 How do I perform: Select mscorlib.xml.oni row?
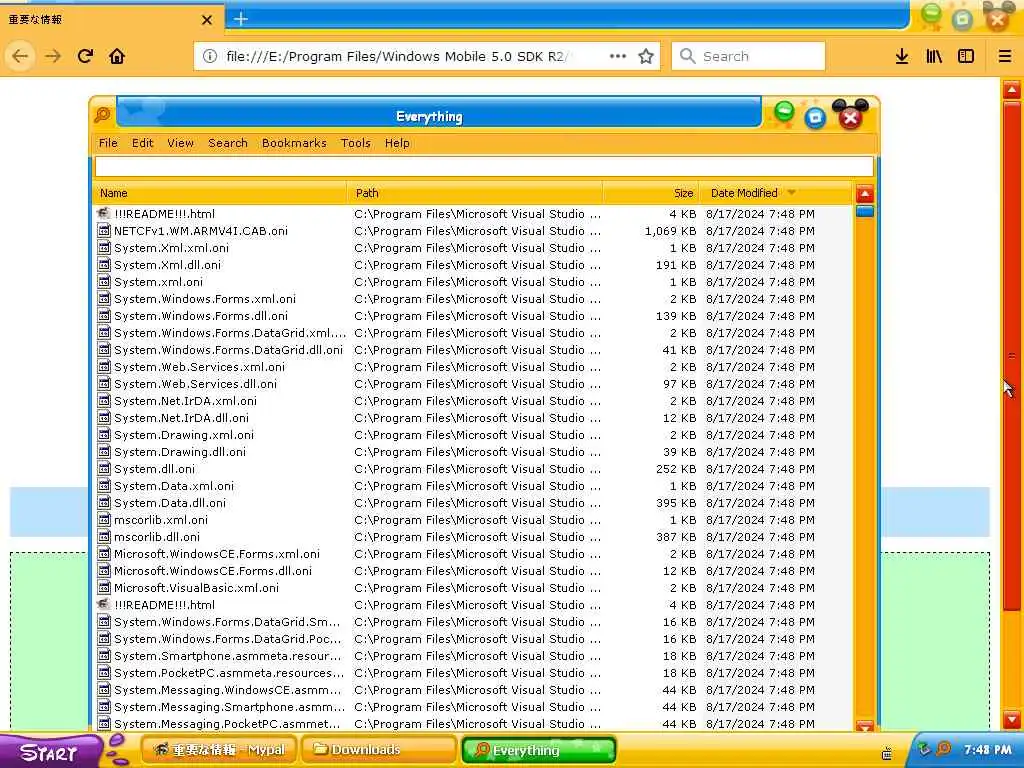pos(473,520)
